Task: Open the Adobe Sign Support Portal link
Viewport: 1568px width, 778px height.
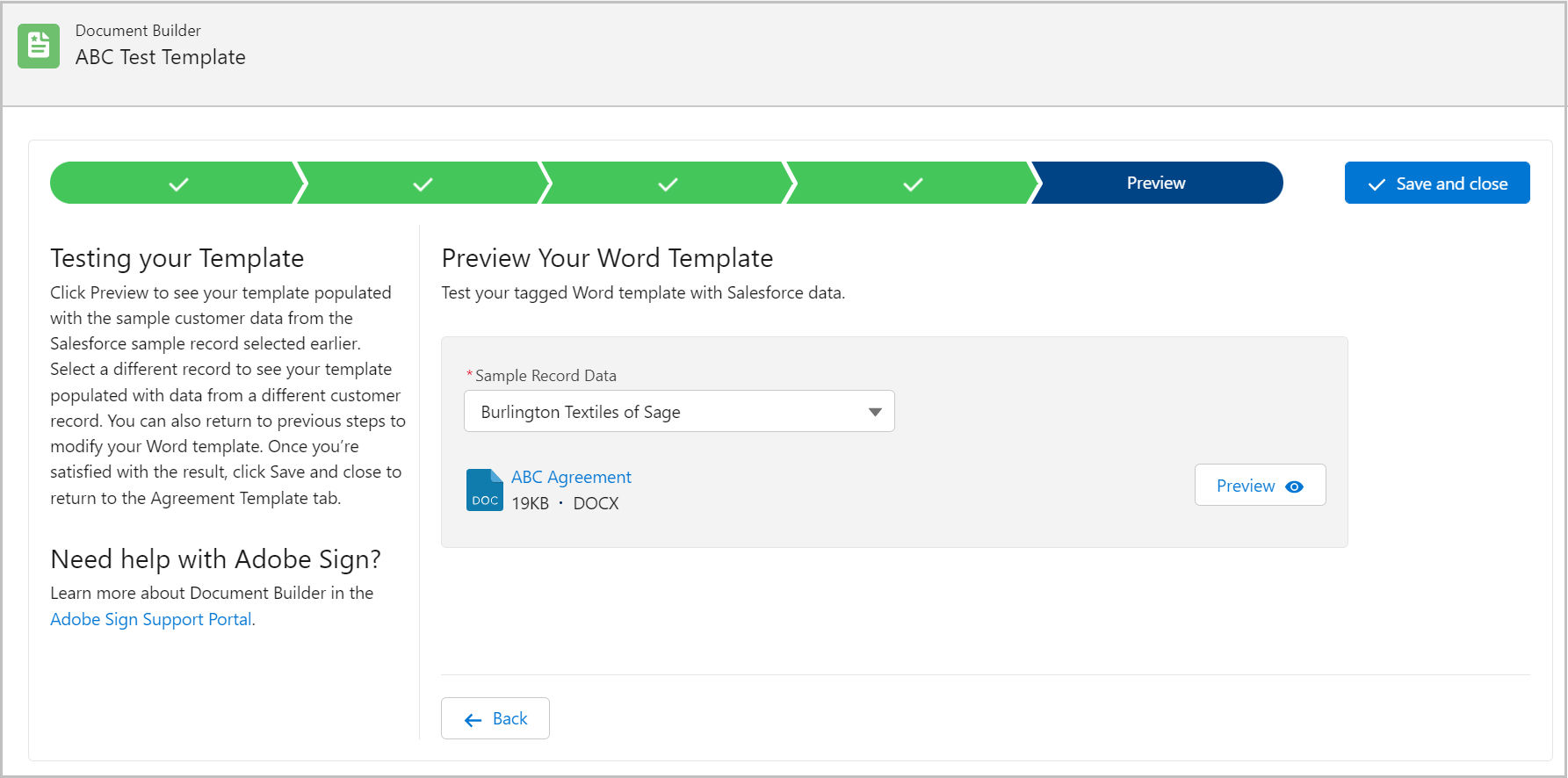Action: coord(151,619)
